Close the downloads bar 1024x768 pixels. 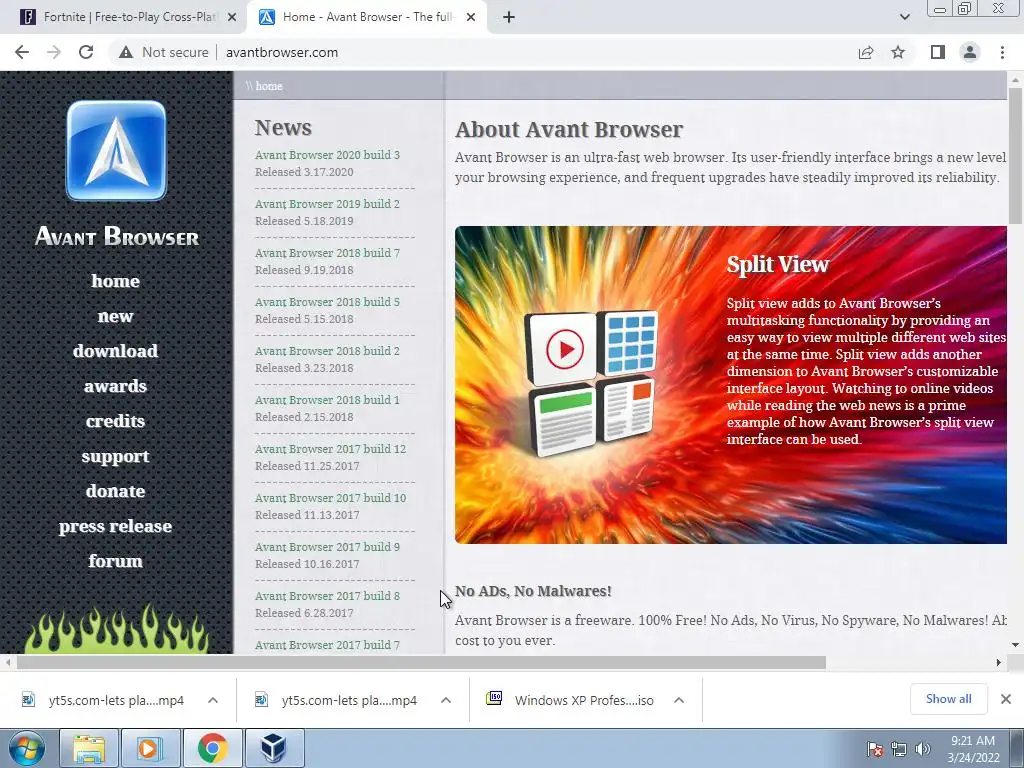[1006, 699]
